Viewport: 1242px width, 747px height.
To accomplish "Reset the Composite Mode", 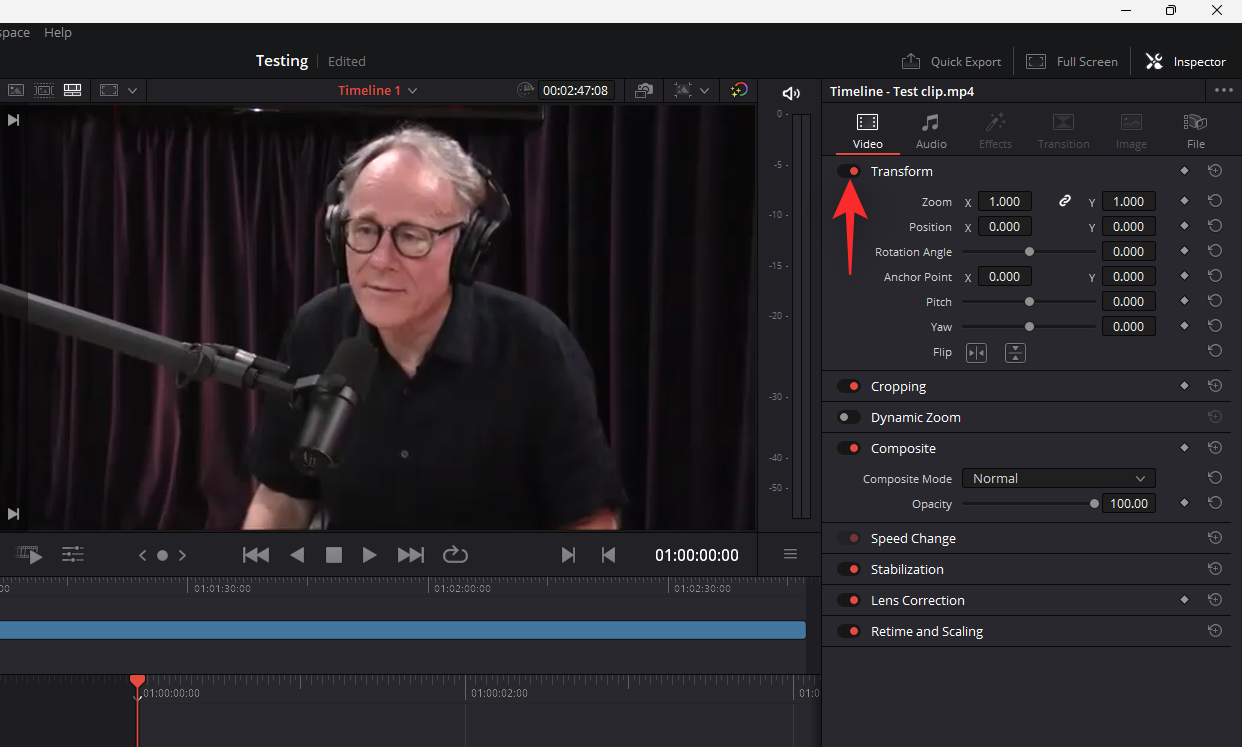I will pyautogui.click(x=1215, y=477).
